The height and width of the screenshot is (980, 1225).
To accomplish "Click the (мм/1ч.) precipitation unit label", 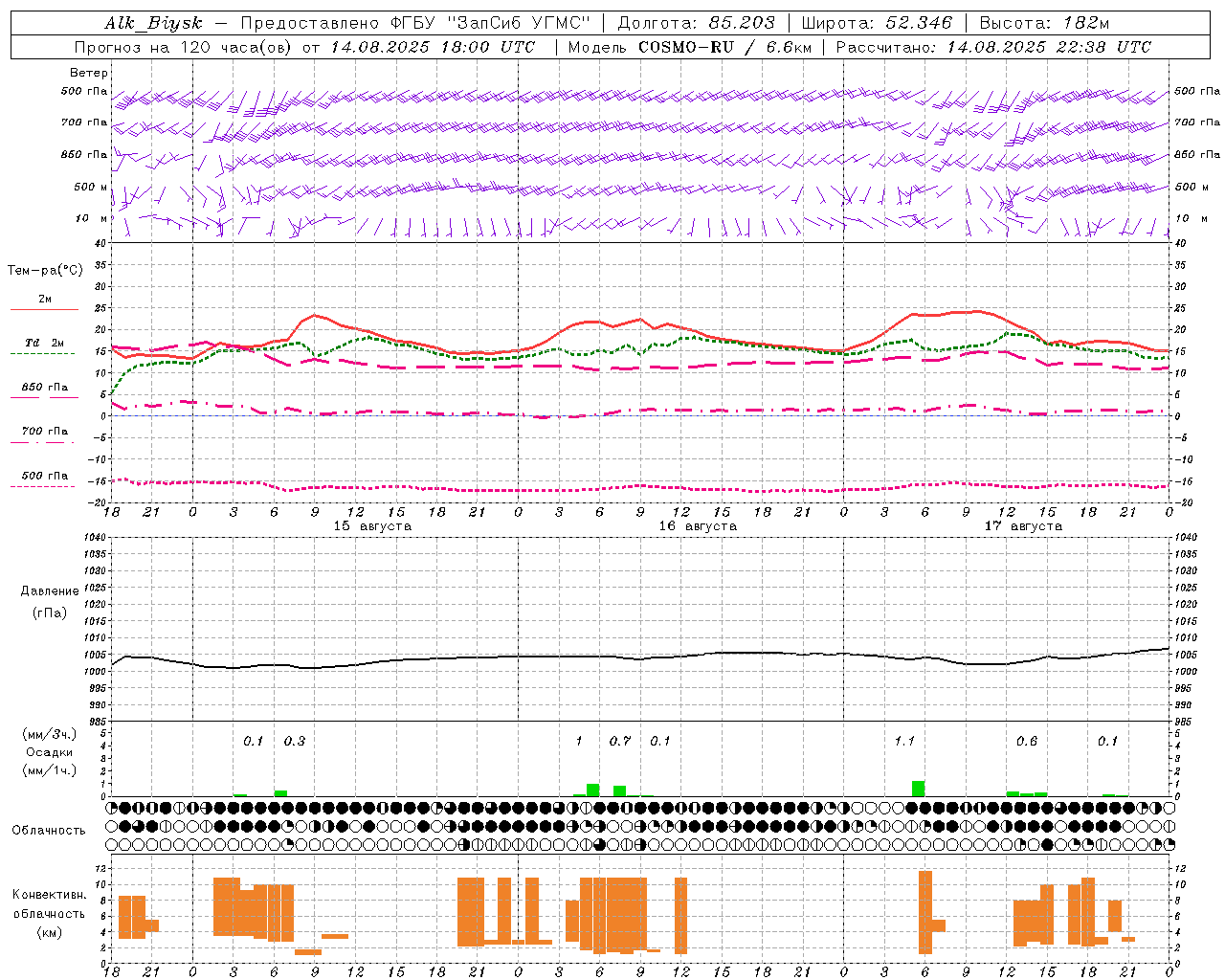I will 50,769.
